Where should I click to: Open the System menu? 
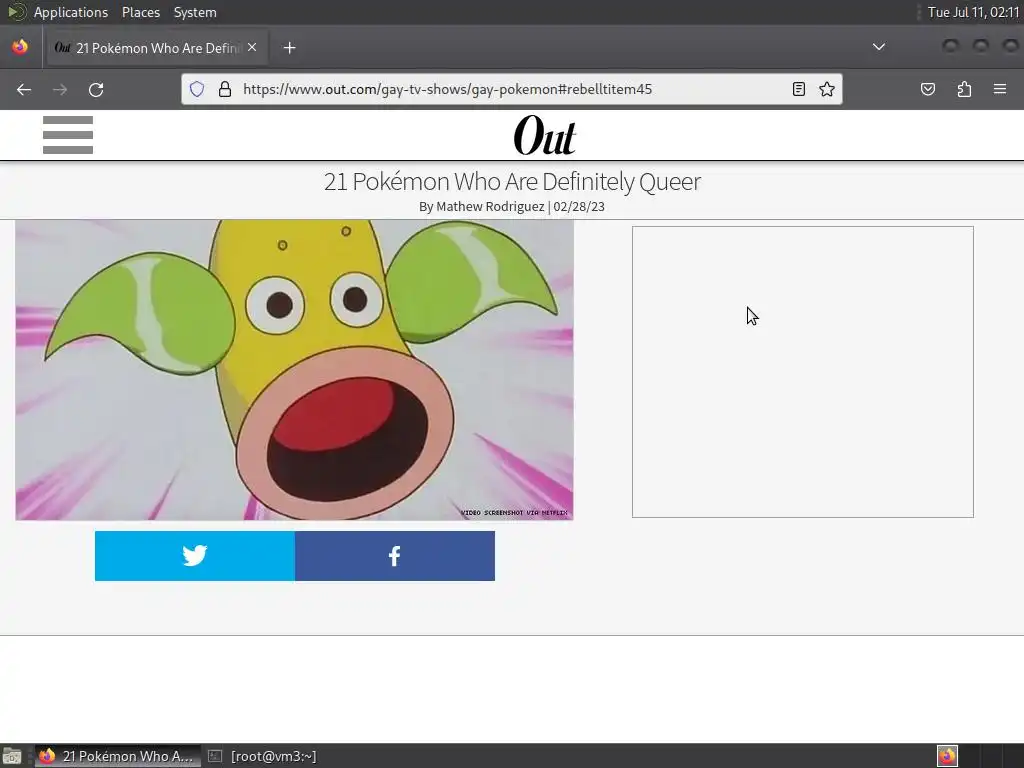click(x=195, y=12)
